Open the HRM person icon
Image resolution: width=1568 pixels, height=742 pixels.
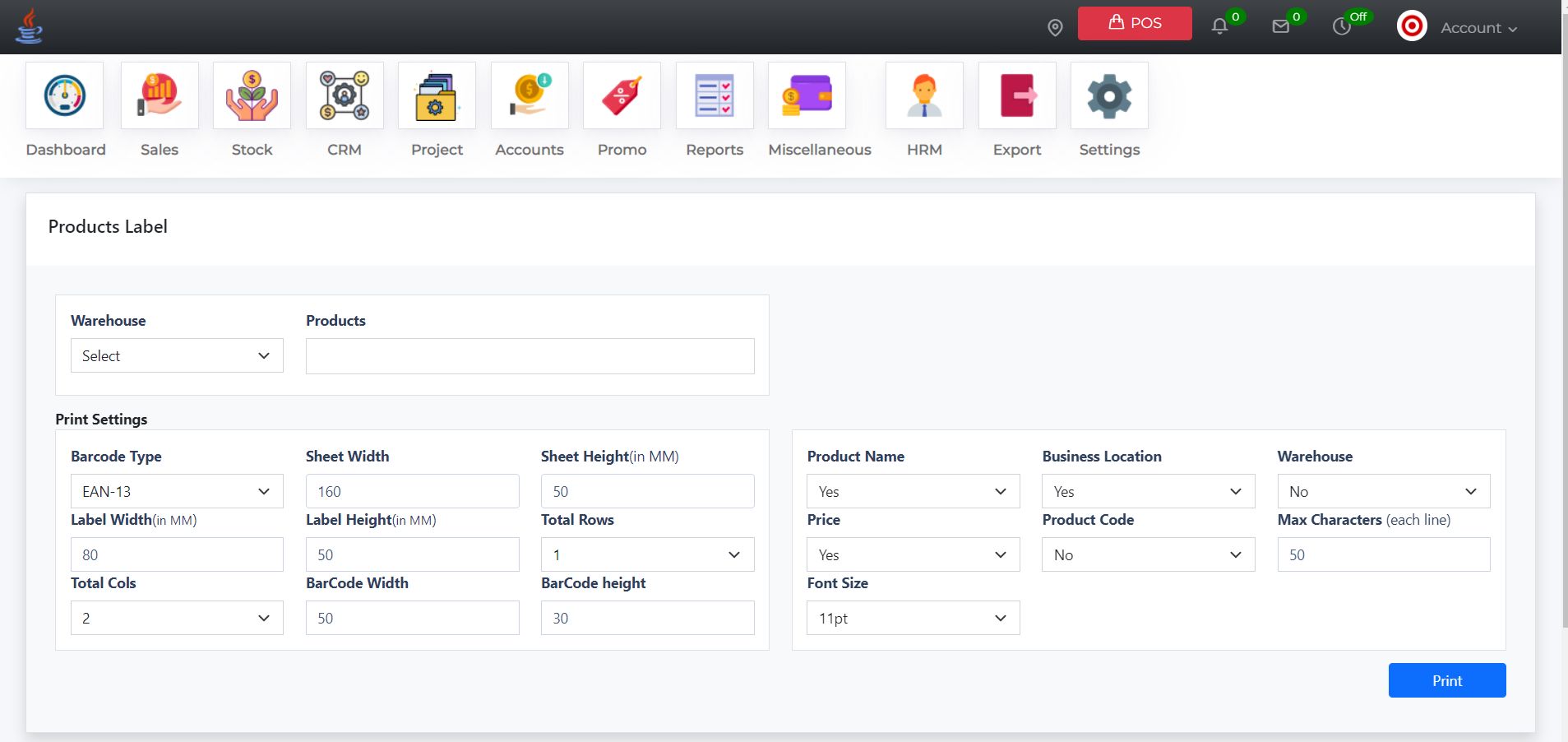pos(924,95)
